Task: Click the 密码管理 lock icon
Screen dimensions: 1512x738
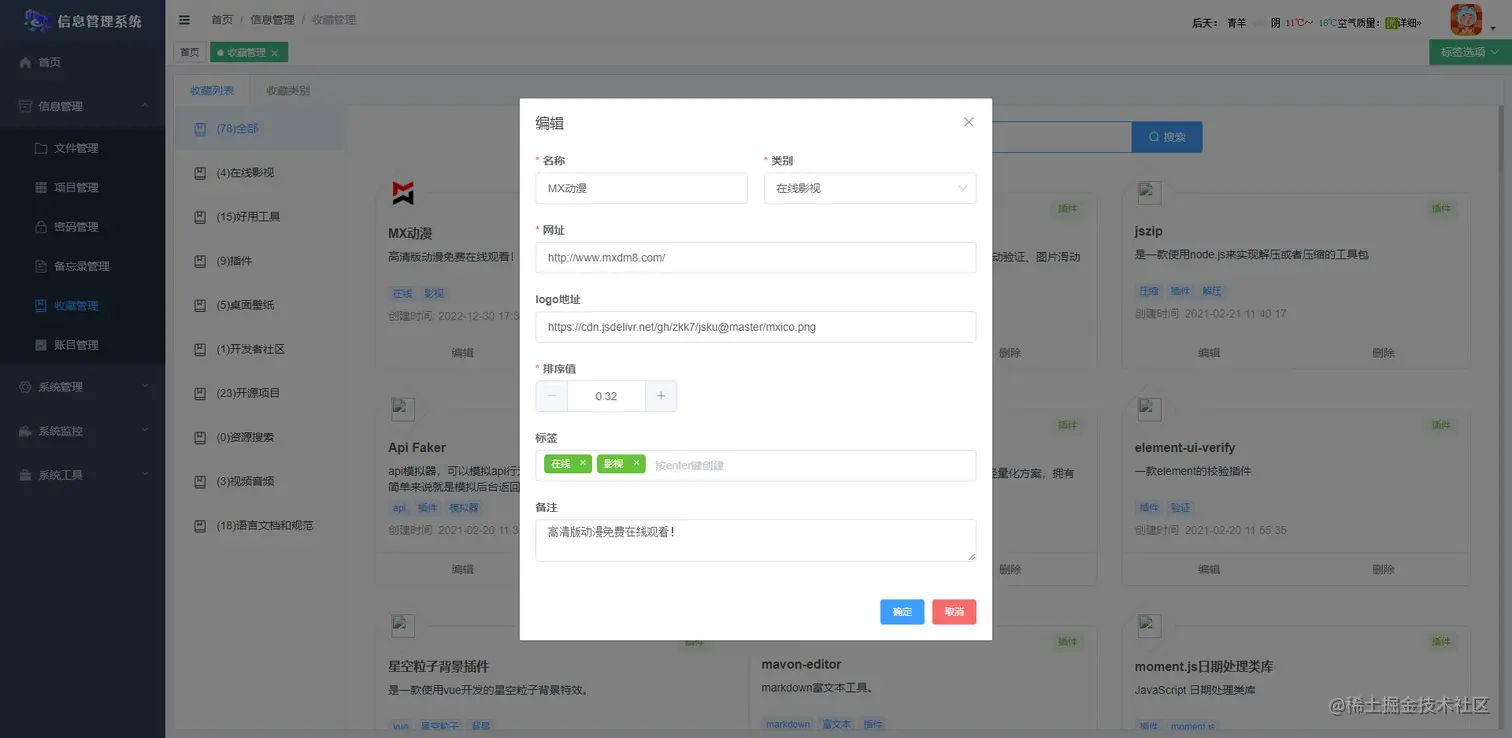Action: (x=41, y=227)
